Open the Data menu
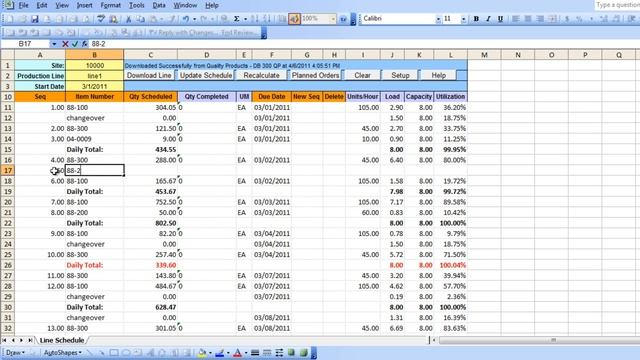 tap(159, 5)
